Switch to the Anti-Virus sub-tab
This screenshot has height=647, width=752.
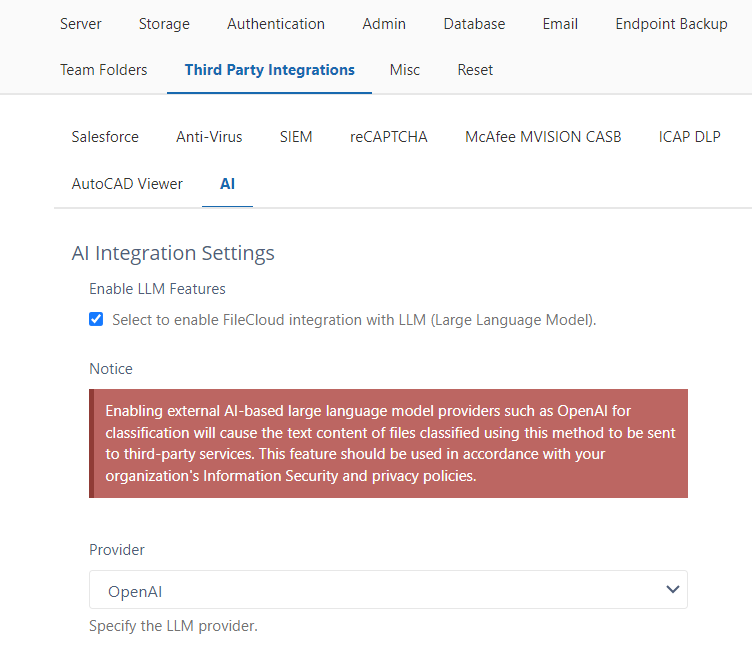click(209, 137)
